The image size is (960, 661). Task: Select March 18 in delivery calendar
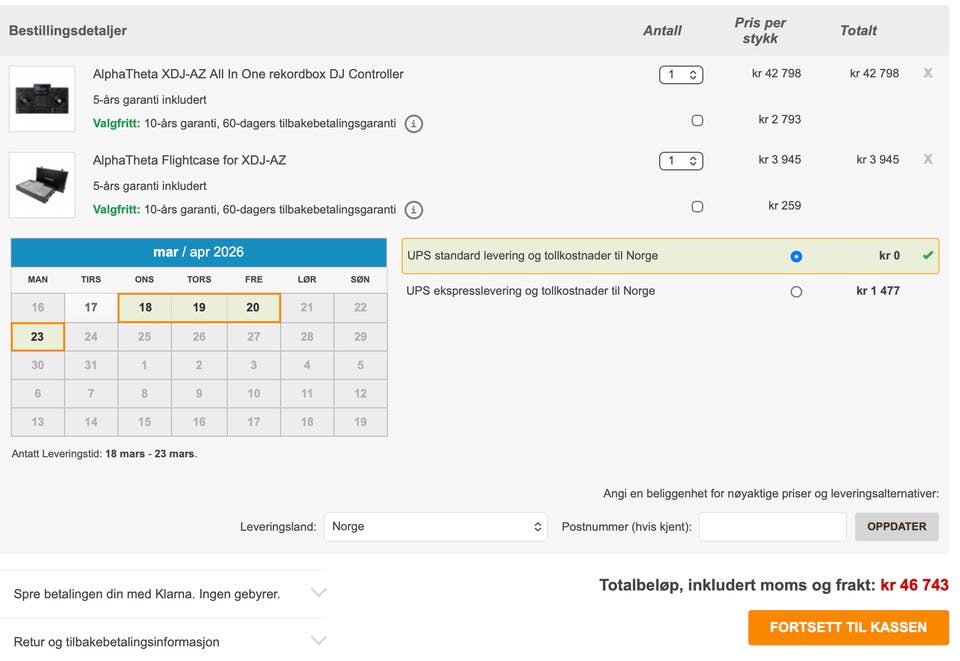coord(145,308)
